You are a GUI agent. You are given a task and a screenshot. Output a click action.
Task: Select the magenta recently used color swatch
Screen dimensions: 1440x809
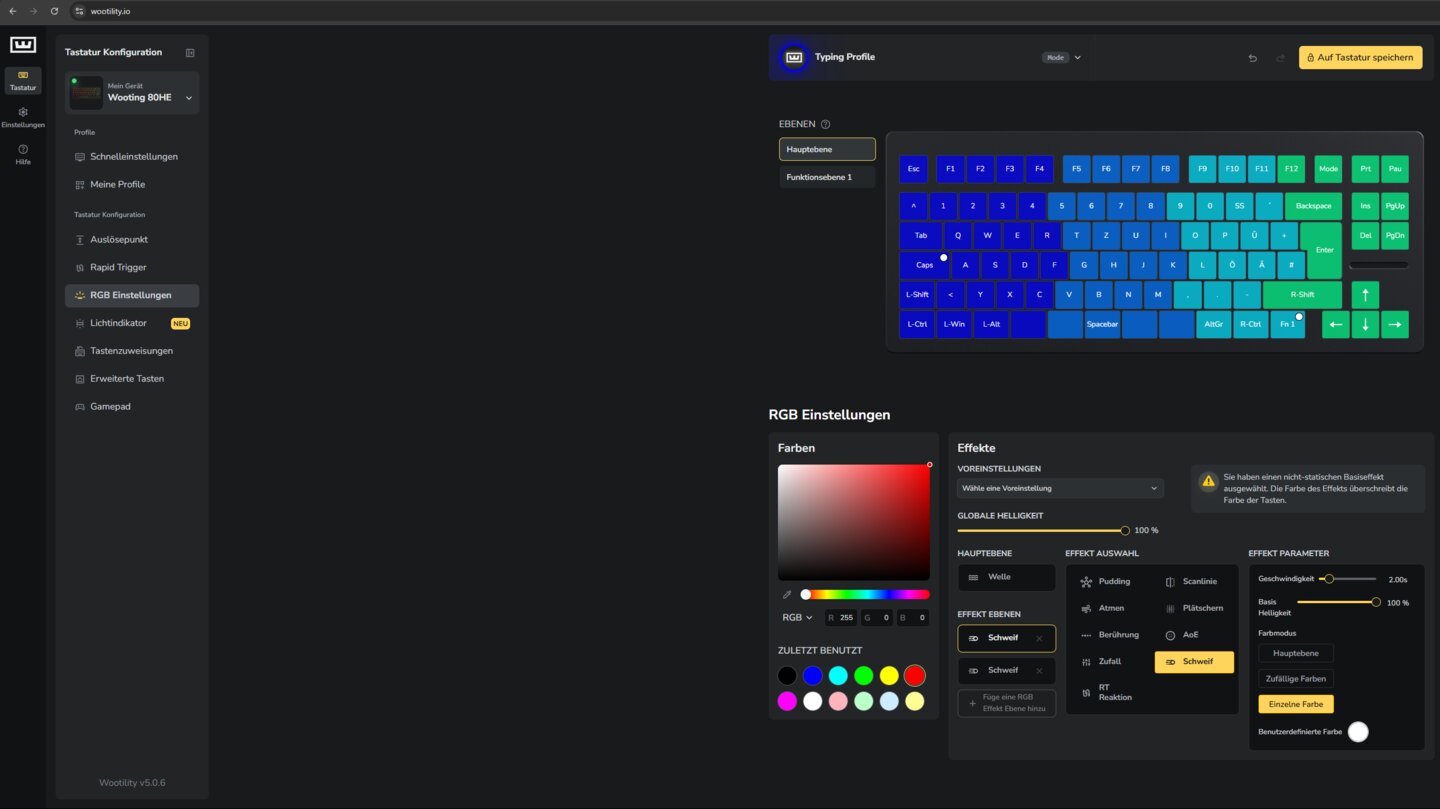(787, 701)
